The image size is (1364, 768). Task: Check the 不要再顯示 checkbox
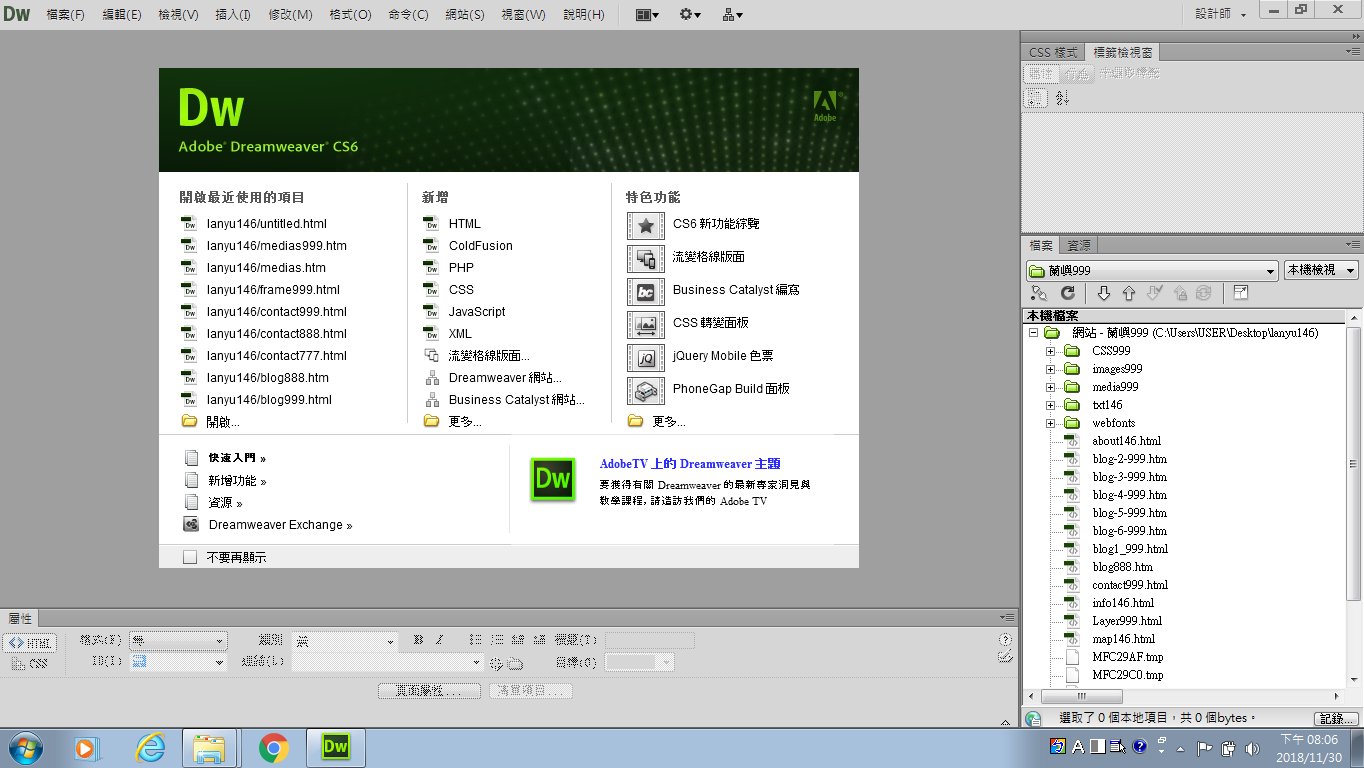[190, 557]
